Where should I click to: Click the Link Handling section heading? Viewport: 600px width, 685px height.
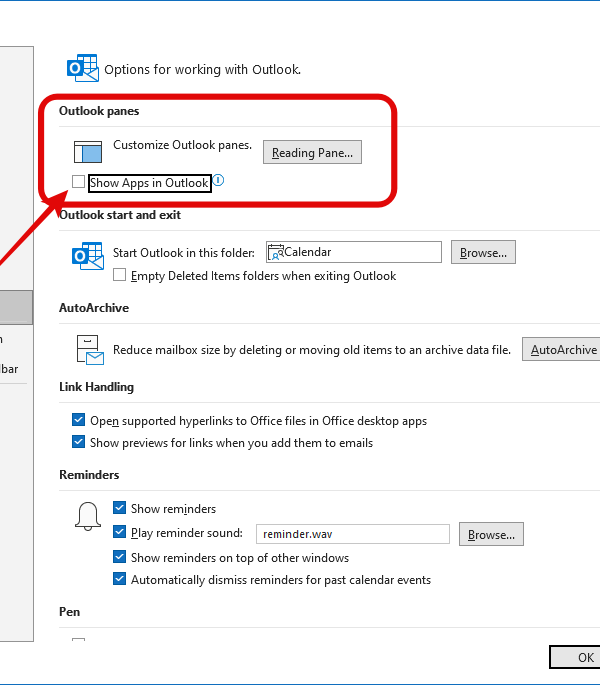97,387
